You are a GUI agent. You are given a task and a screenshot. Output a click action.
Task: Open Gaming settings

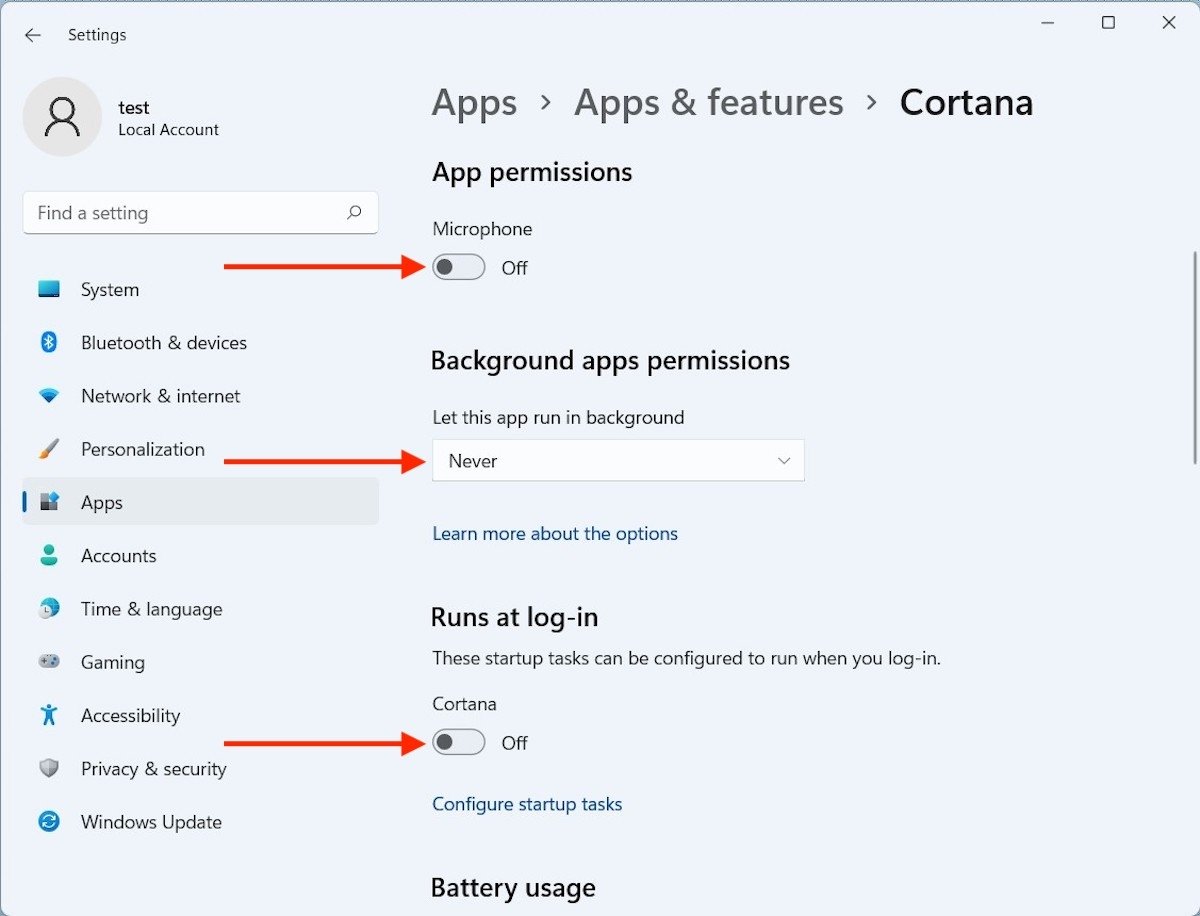[x=200, y=662]
